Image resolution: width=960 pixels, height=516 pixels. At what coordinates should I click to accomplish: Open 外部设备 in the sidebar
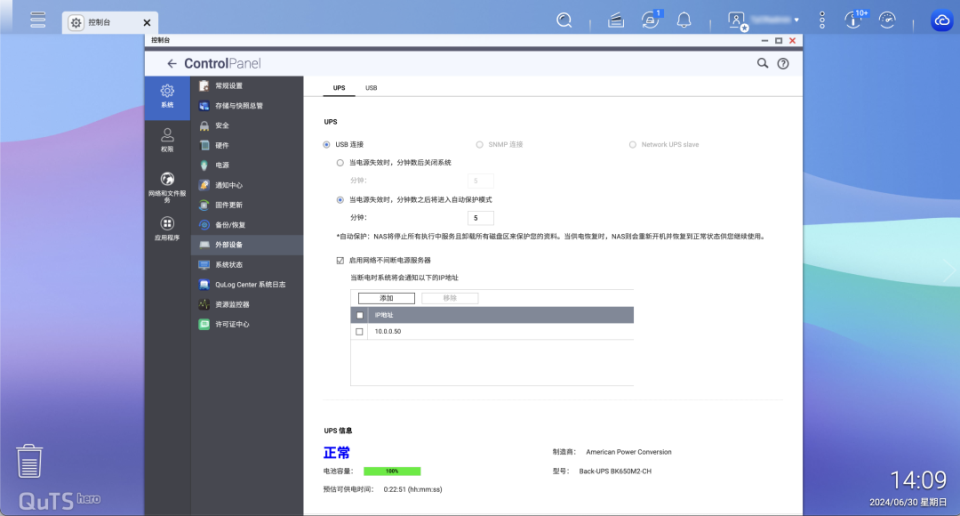point(247,245)
